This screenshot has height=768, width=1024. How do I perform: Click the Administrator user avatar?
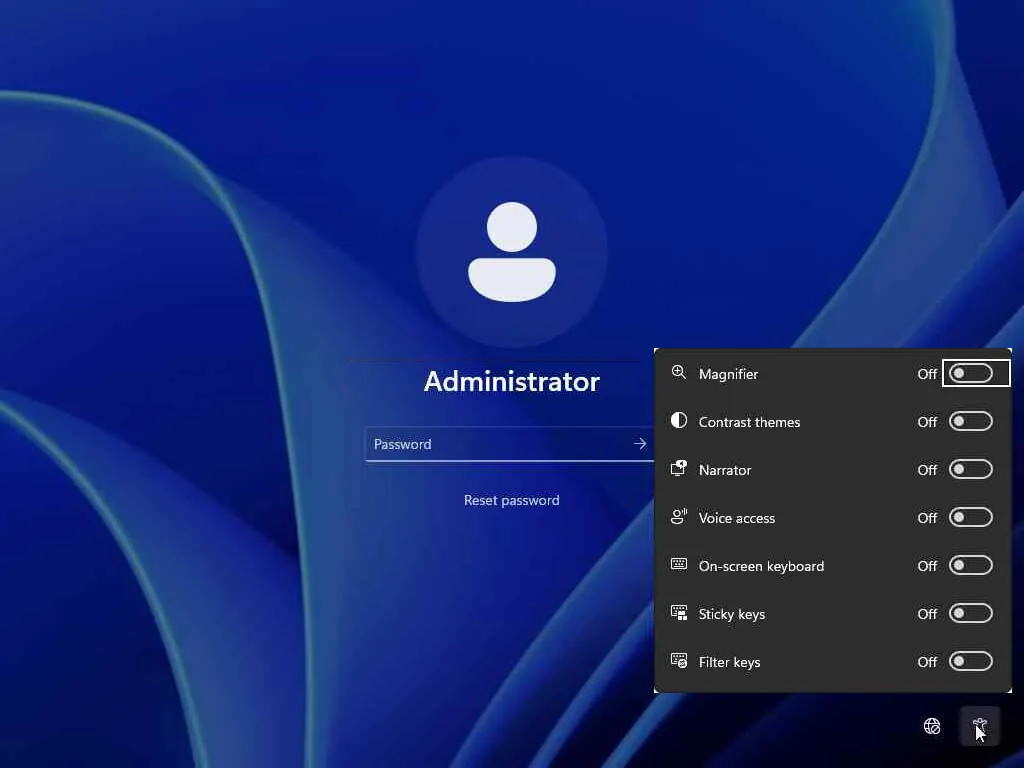[512, 251]
